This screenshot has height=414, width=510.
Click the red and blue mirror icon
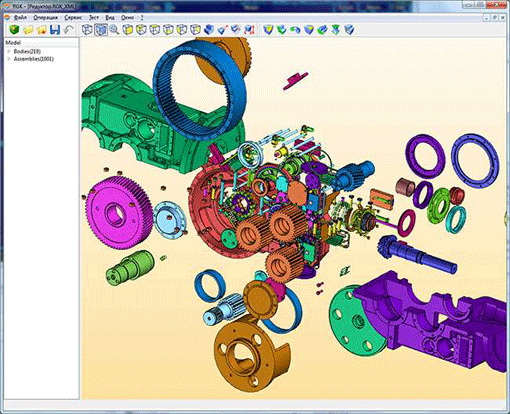pyautogui.click(x=249, y=30)
